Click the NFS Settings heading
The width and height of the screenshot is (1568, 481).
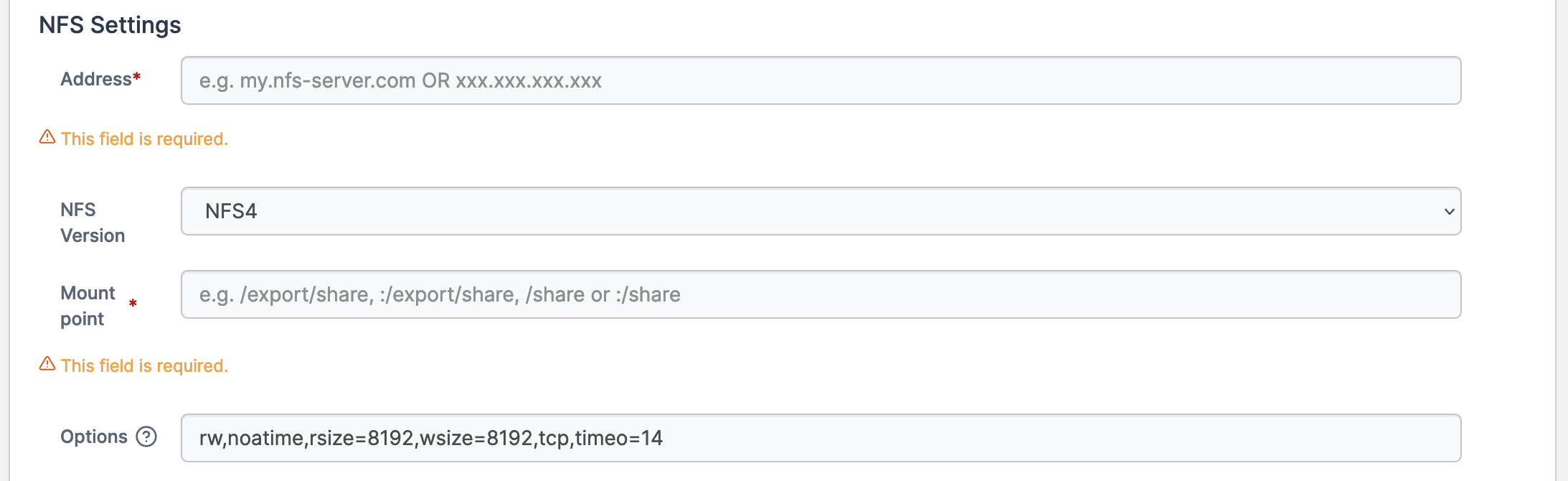coord(111,24)
